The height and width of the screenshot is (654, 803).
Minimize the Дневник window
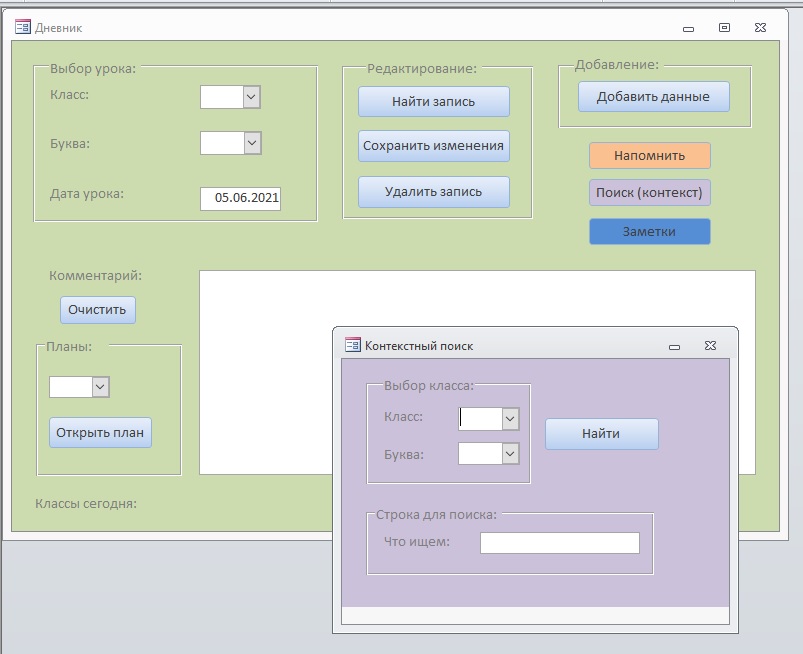pos(688,29)
